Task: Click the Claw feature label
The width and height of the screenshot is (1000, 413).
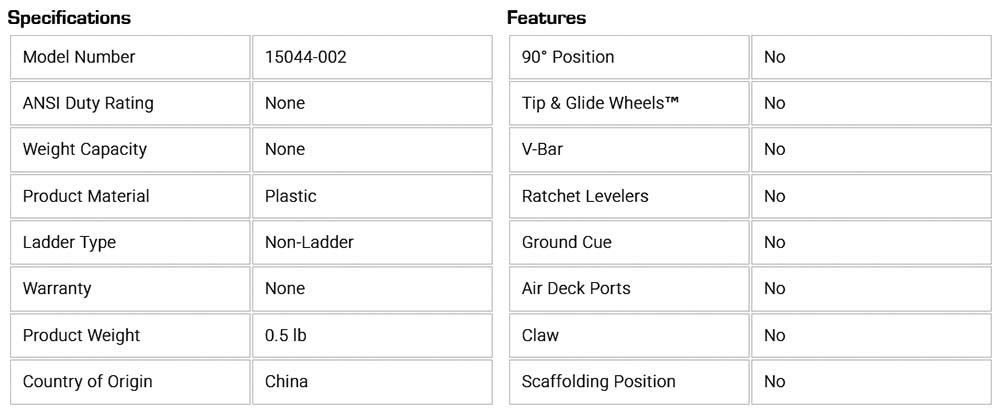Action: click(x=540, y=335)
